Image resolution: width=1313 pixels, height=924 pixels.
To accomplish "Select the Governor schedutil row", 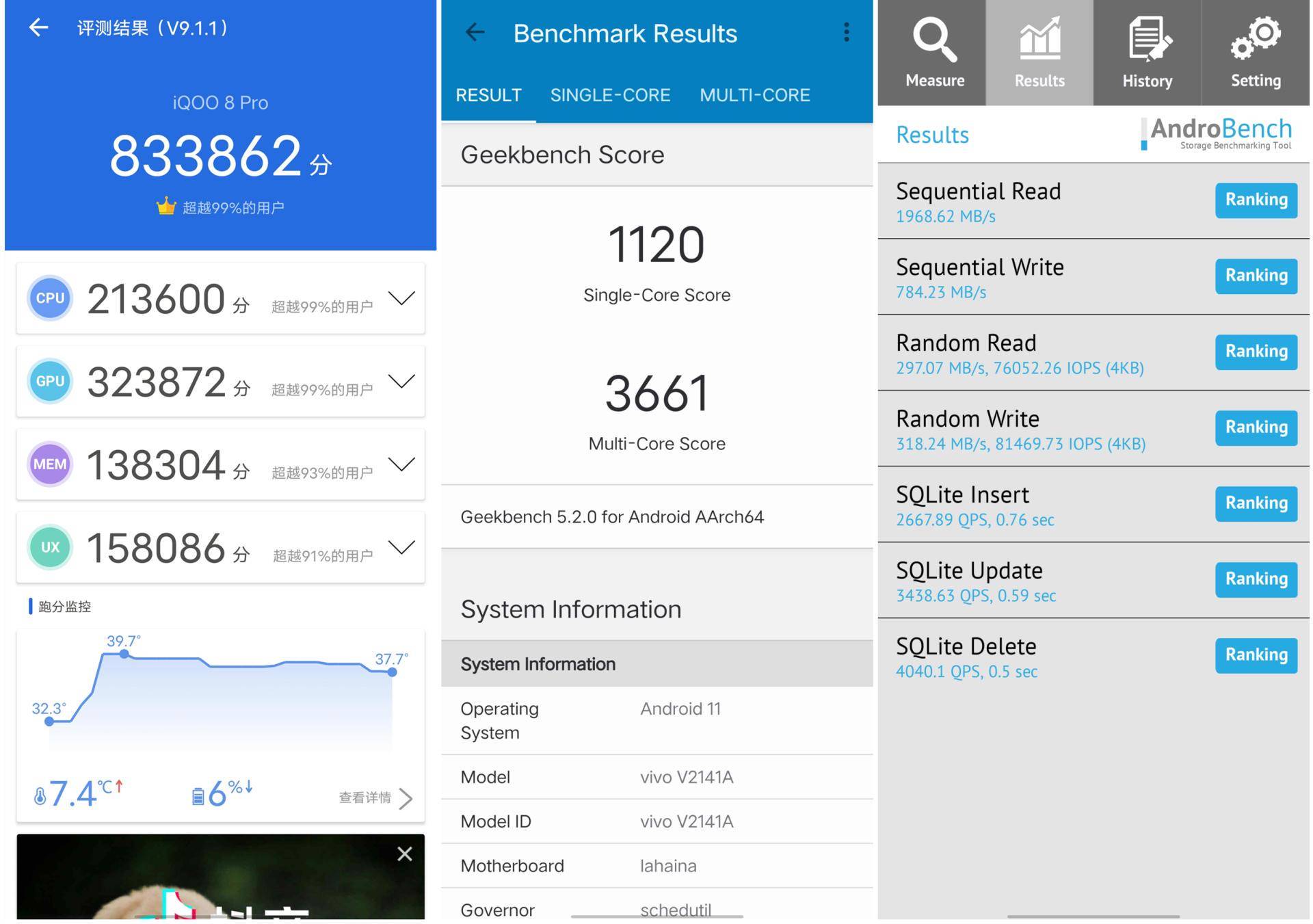I will (656, 906).
